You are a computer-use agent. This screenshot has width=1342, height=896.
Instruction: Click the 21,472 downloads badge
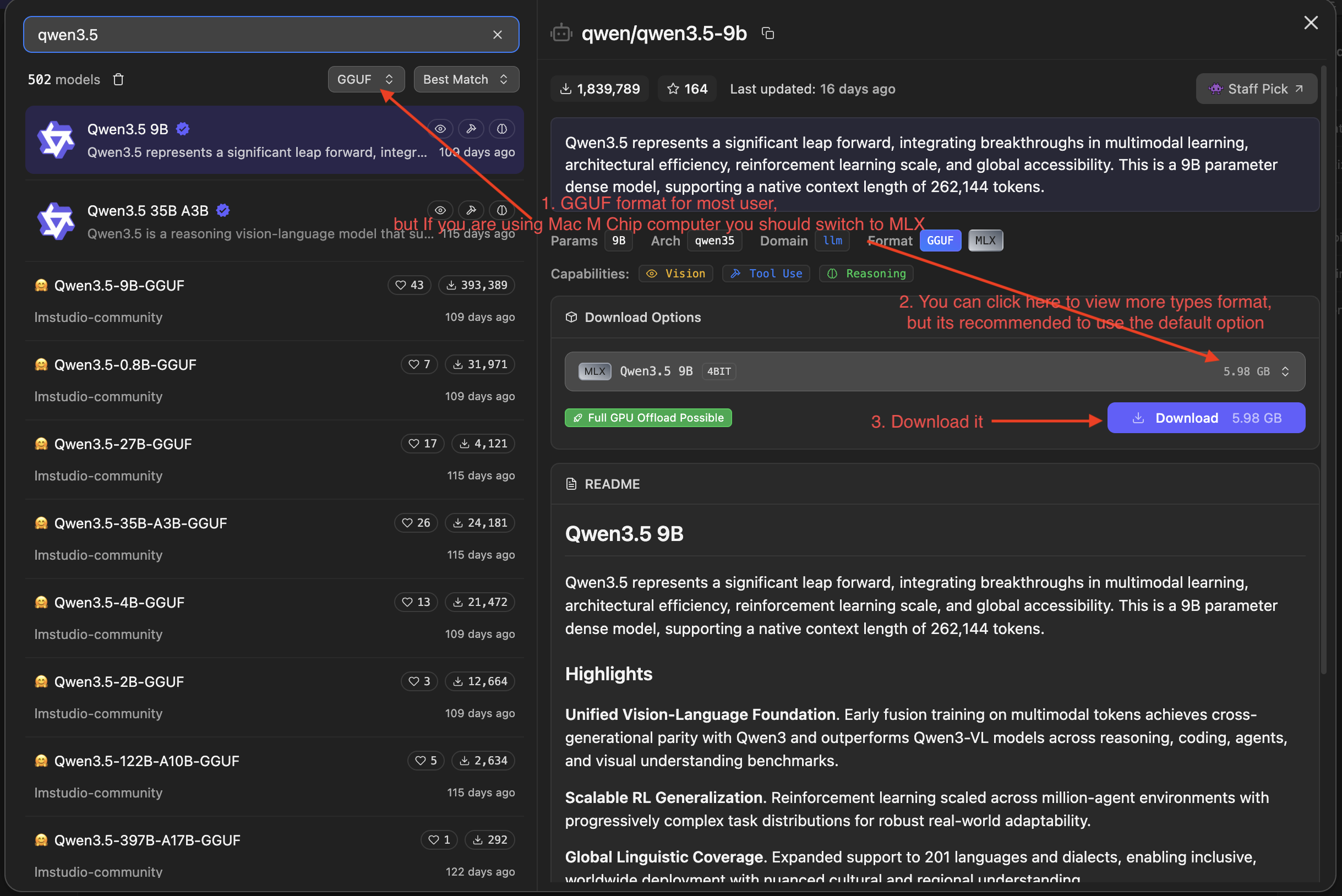tap(480, 602)
